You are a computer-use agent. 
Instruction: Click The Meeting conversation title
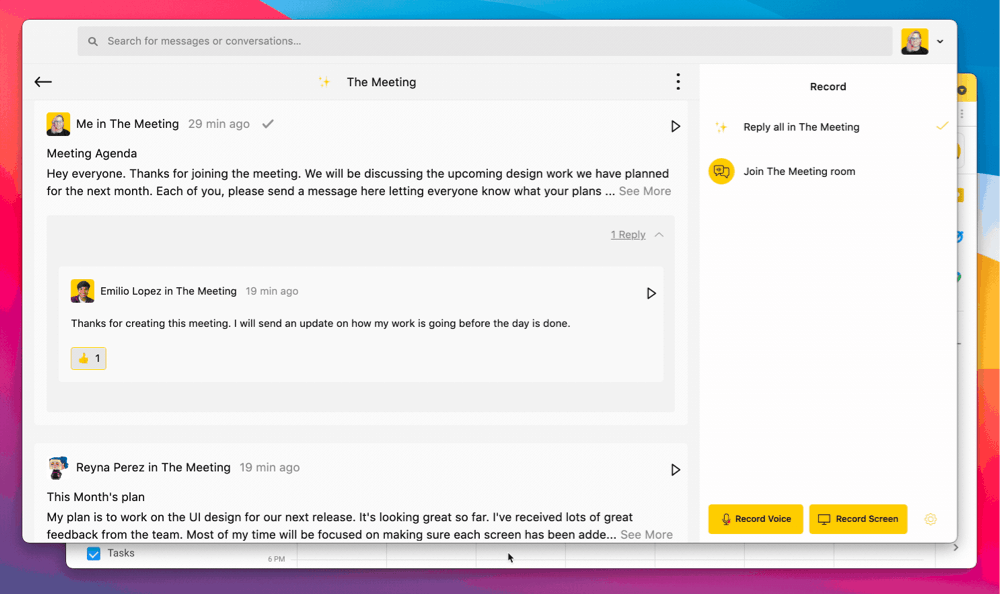coord(381,82)
